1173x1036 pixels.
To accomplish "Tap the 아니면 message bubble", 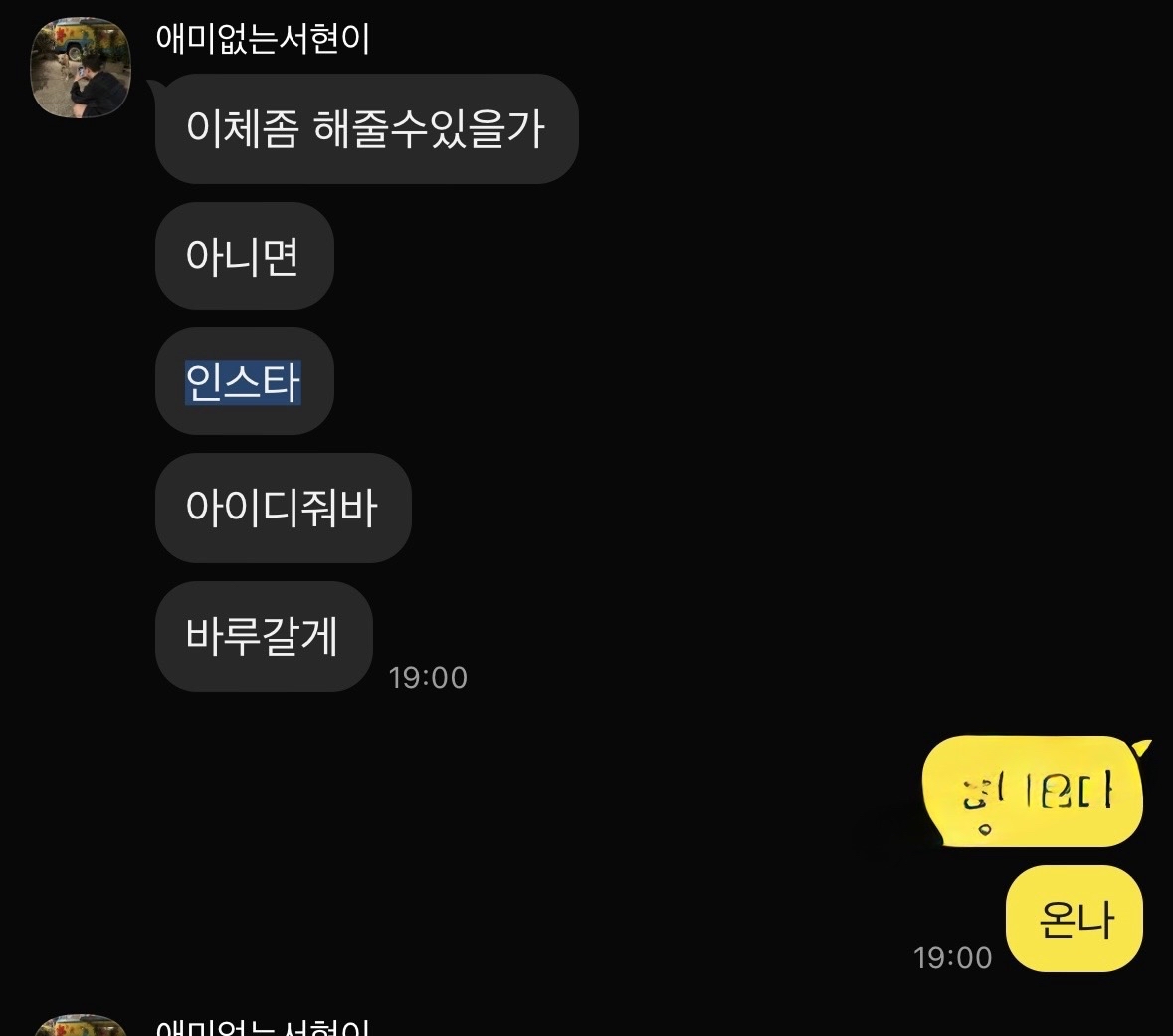I will [244, 255].
